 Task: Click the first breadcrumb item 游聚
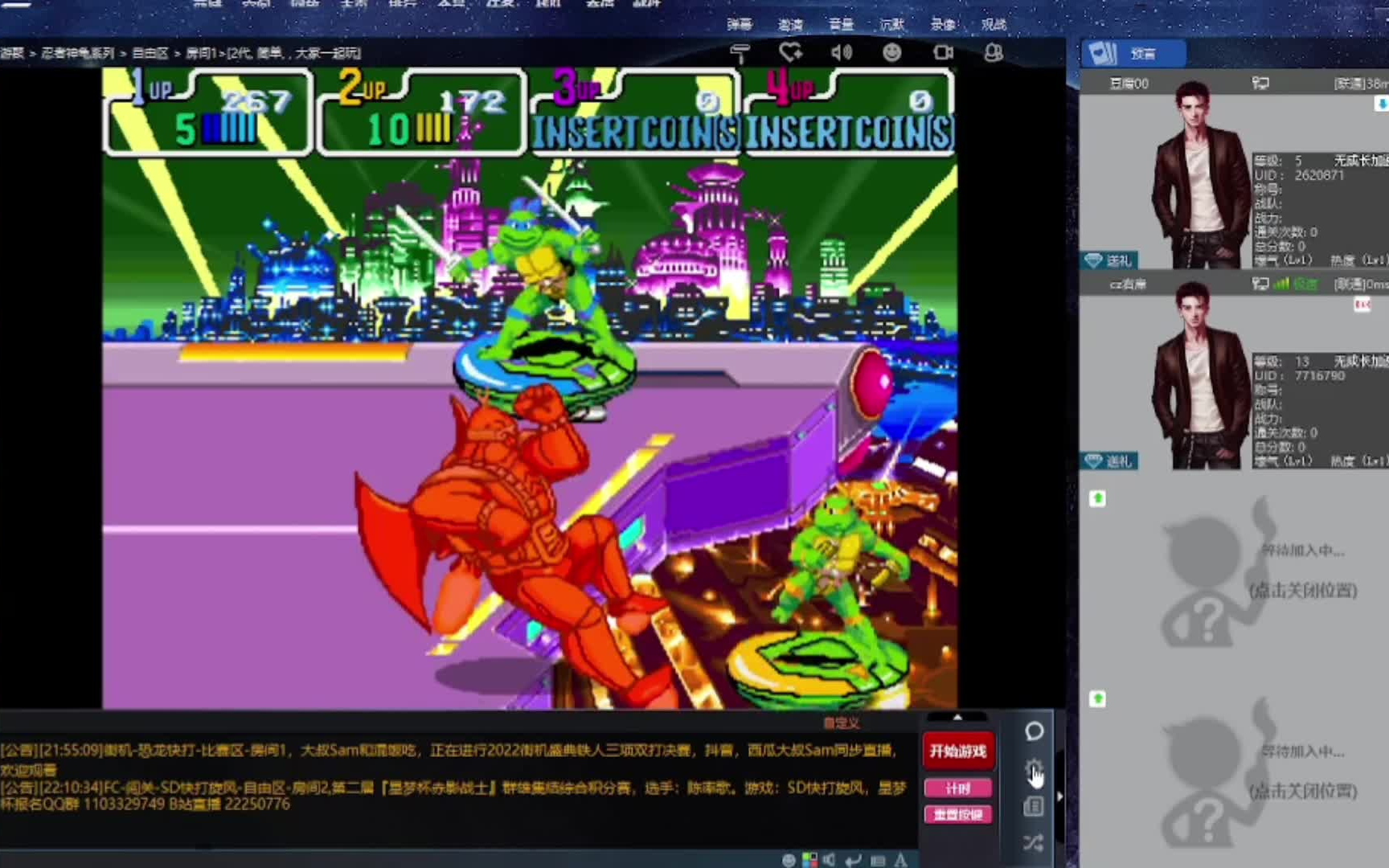pyautogui.click(x=12, y=53)
